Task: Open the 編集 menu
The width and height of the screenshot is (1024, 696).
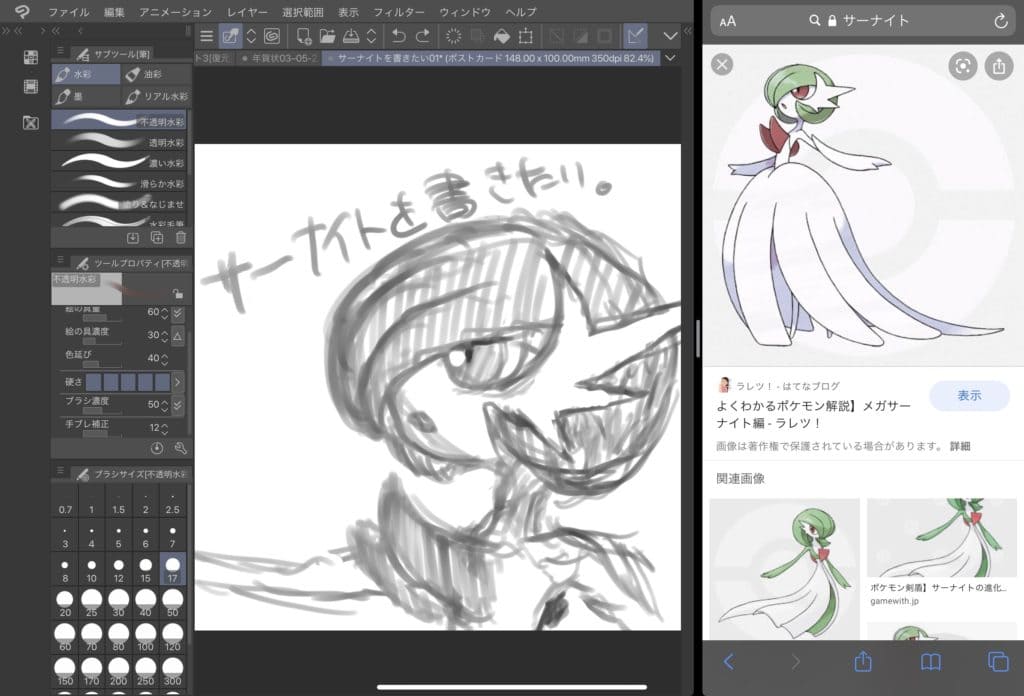Action: click(114, 12)
